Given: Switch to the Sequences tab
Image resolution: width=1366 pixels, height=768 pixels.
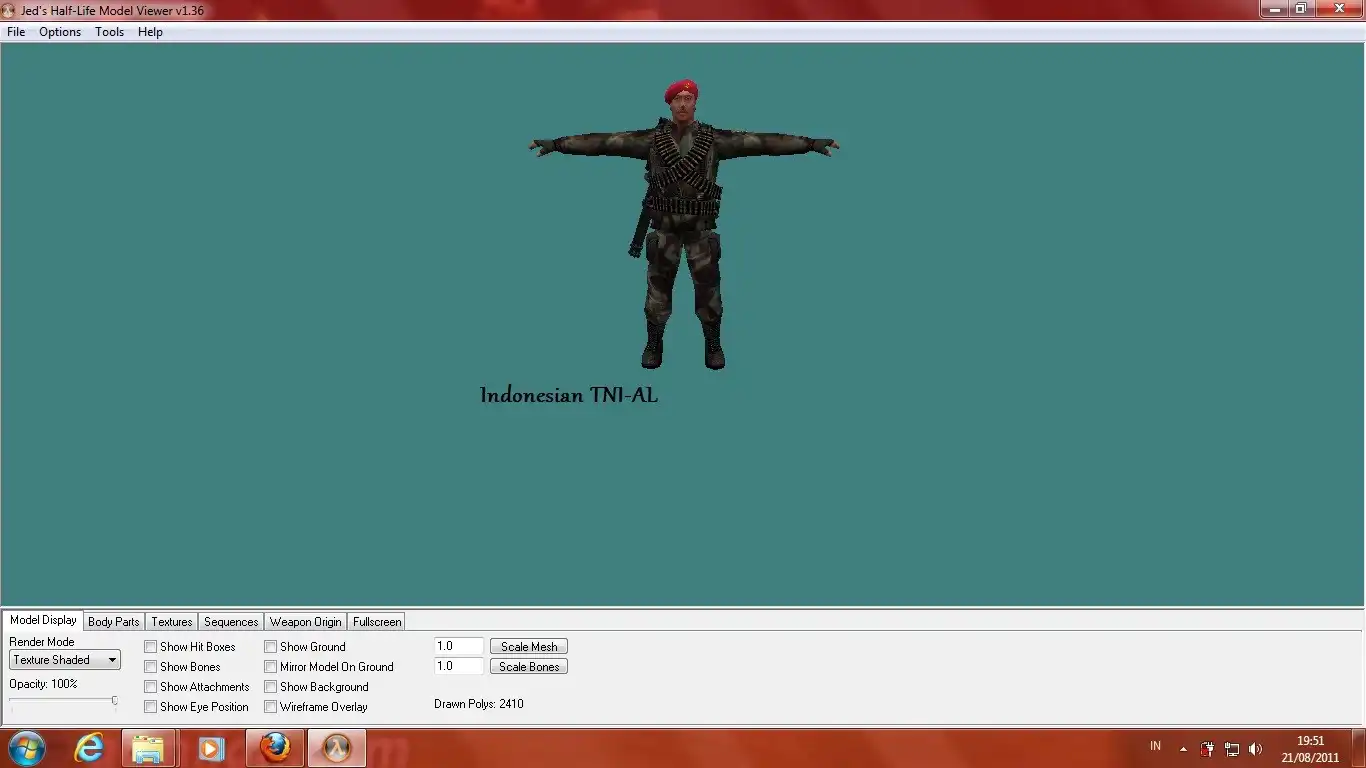Looking at the screenshot, I should pos(231,622).
